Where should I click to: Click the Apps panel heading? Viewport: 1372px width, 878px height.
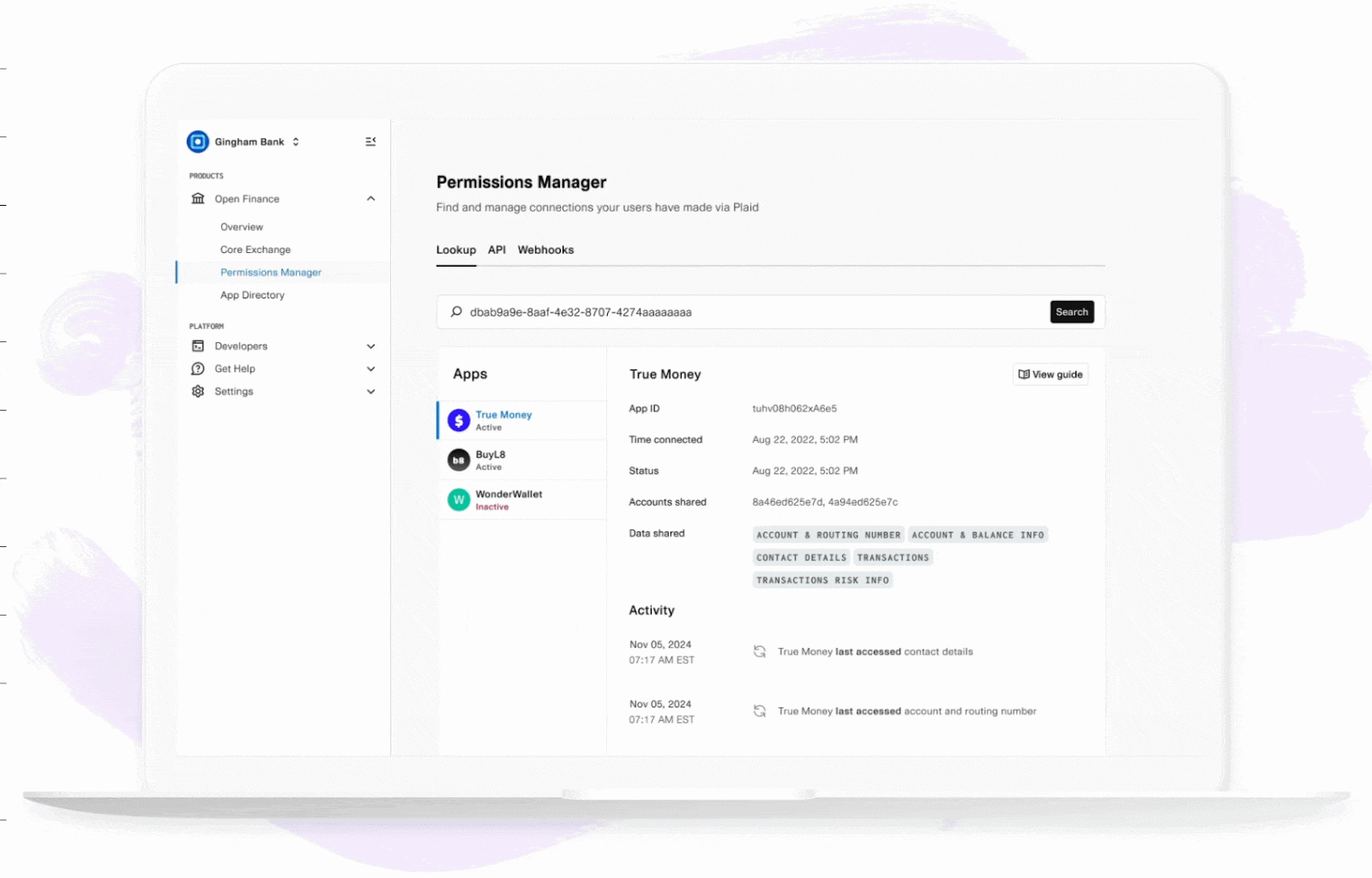click(x=470, y=374)
